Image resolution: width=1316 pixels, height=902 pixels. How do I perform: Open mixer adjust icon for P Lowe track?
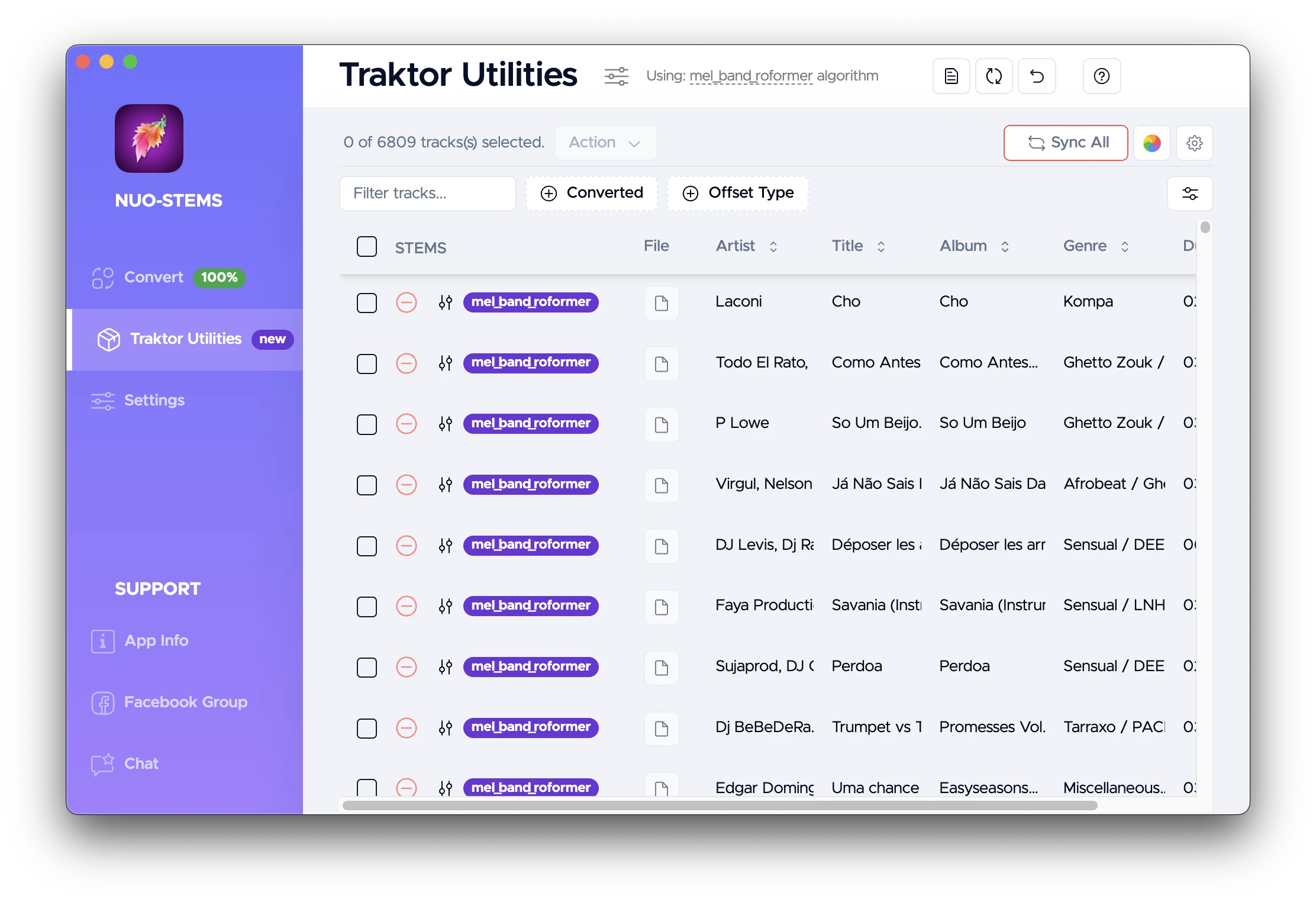click(446, 424)
